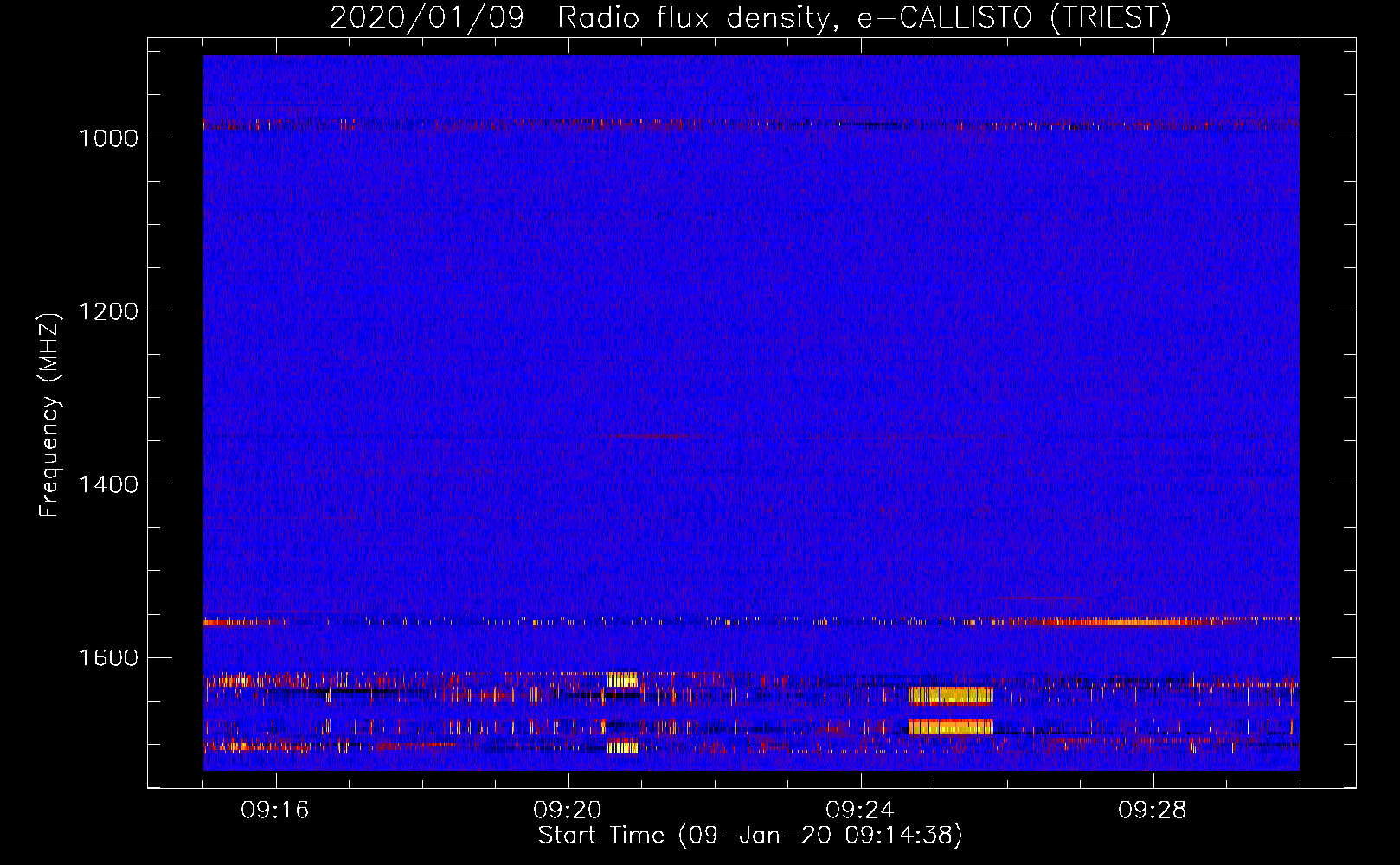Click the '09:28' time tick label

point(1153,811)
